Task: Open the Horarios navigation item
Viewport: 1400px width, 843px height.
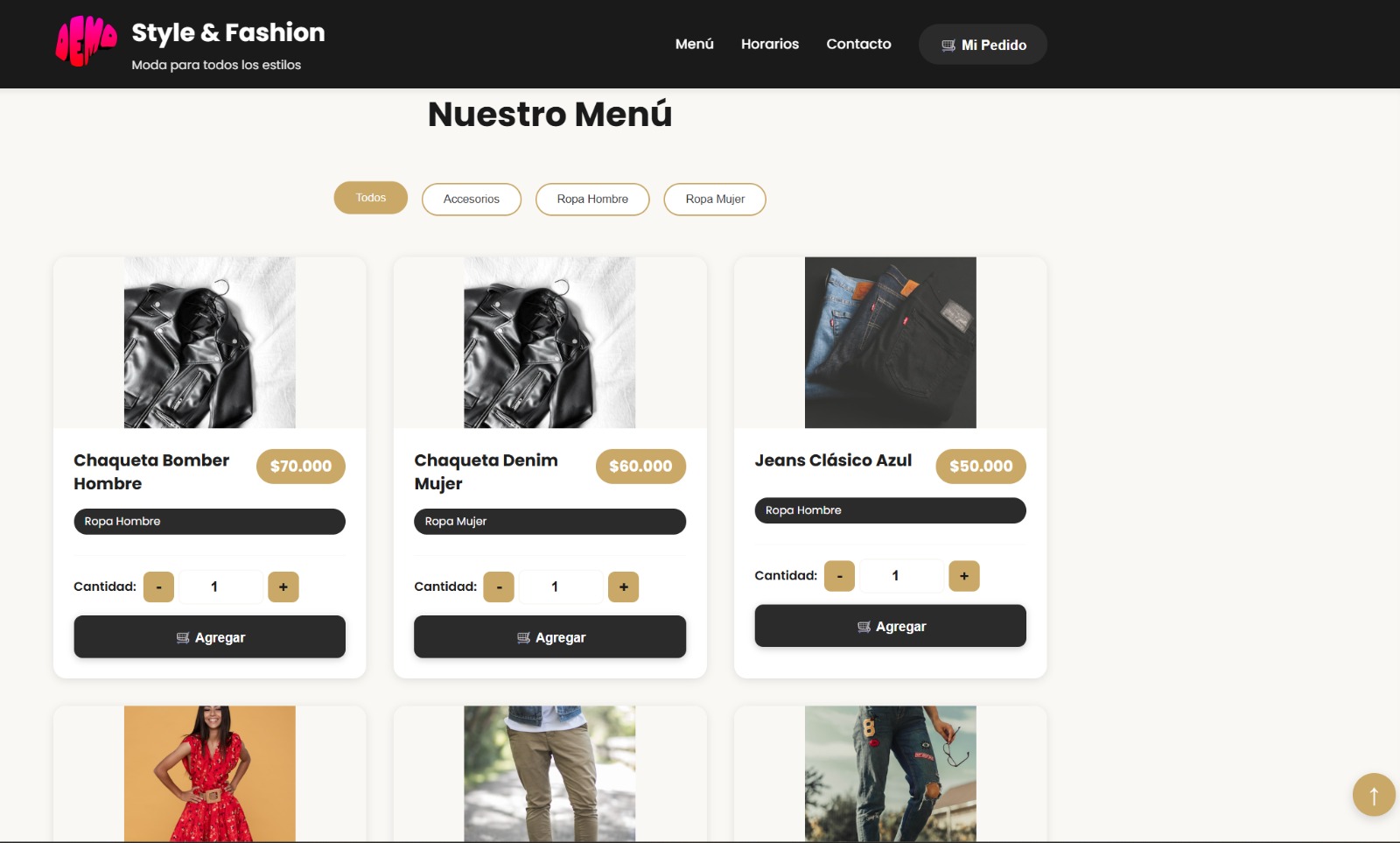Action: tap(769, 44)
